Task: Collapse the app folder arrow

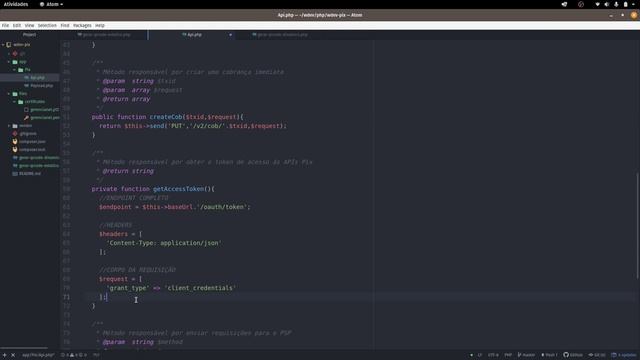Action: 9,62
